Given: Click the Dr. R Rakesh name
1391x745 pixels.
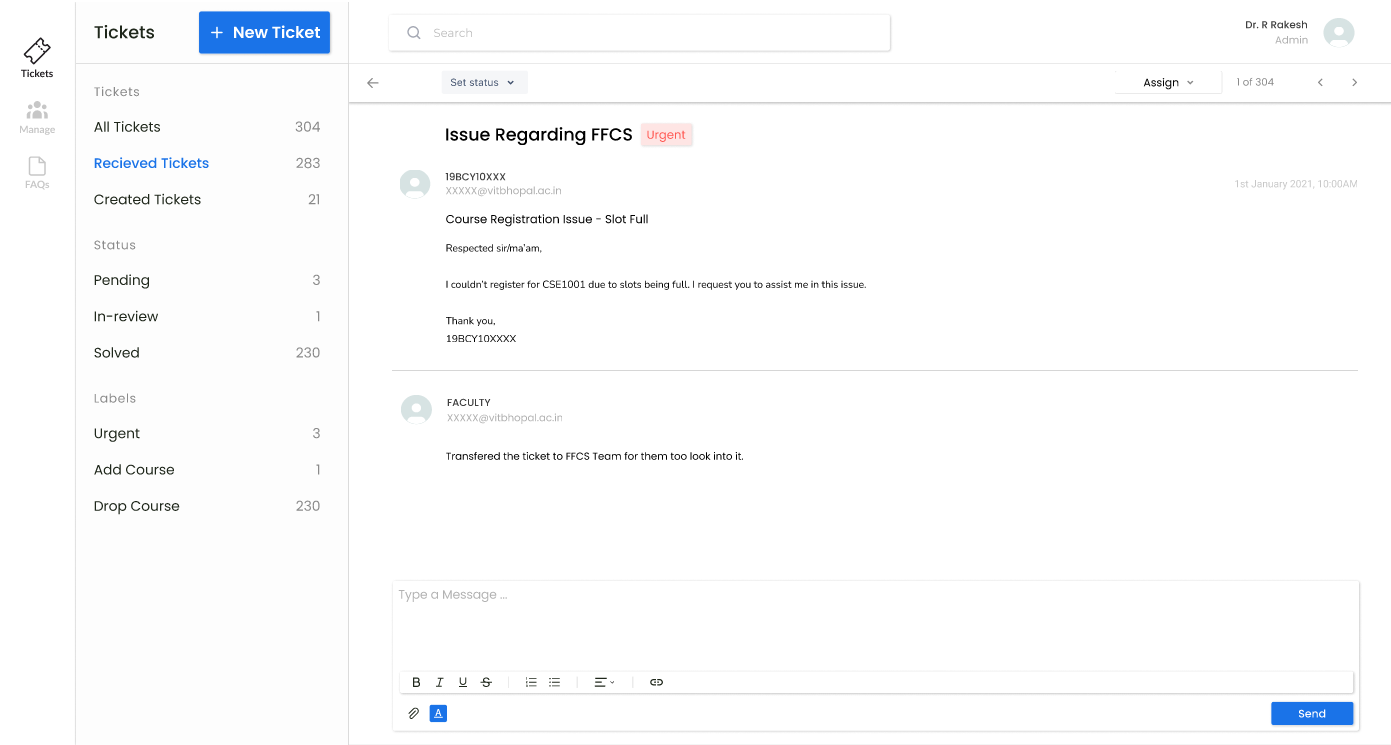Looking at the screenshot, I should point(1276,25).
